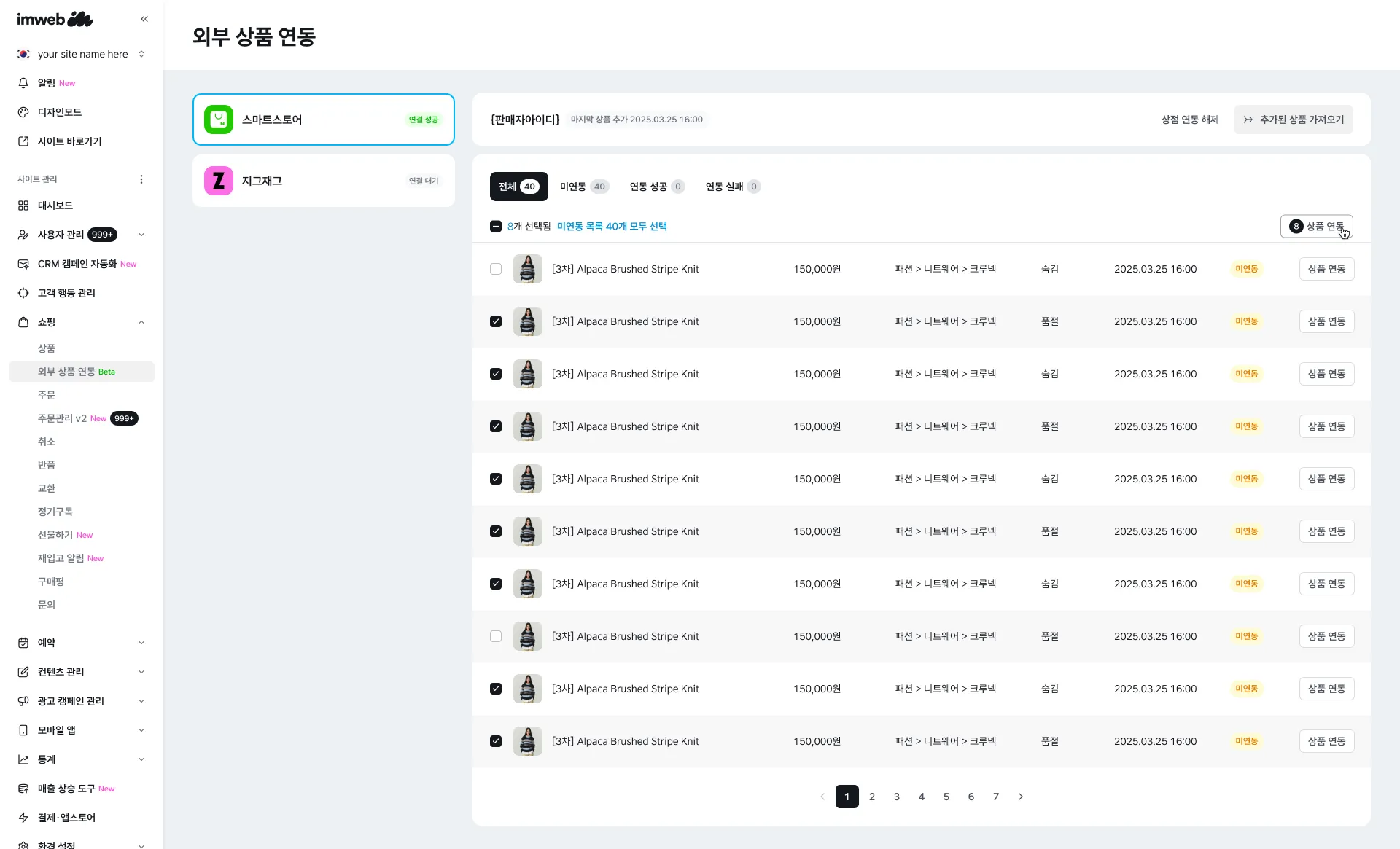This screenshot has height=849, width=1400.
Task: Open site management three-dot menu
Action: (141, 179)
